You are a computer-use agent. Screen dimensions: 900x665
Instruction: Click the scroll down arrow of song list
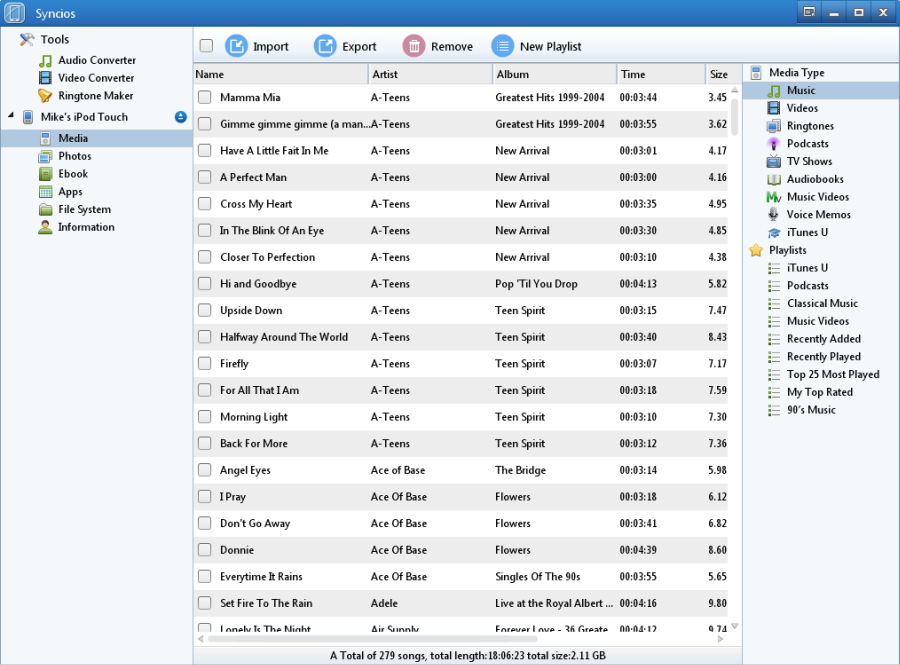(734, 626)
